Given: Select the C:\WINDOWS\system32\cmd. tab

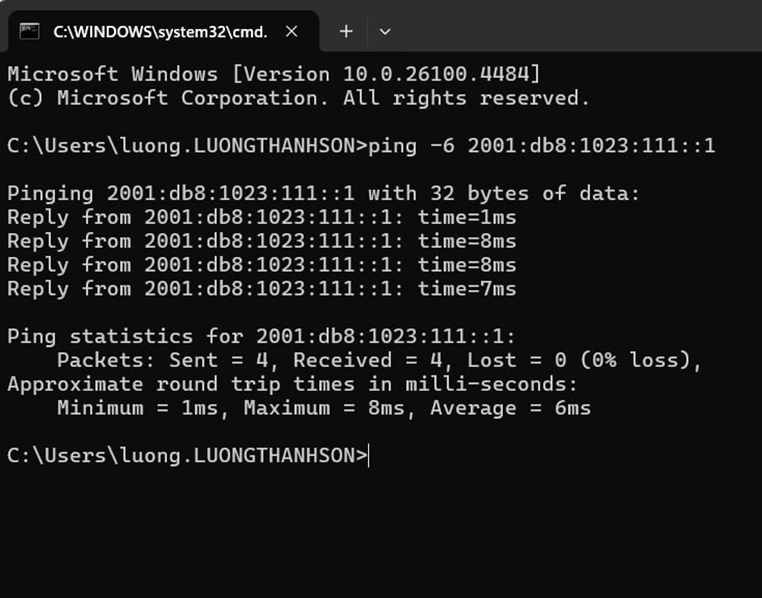Looking at the screenshot, I should point(160,31).
